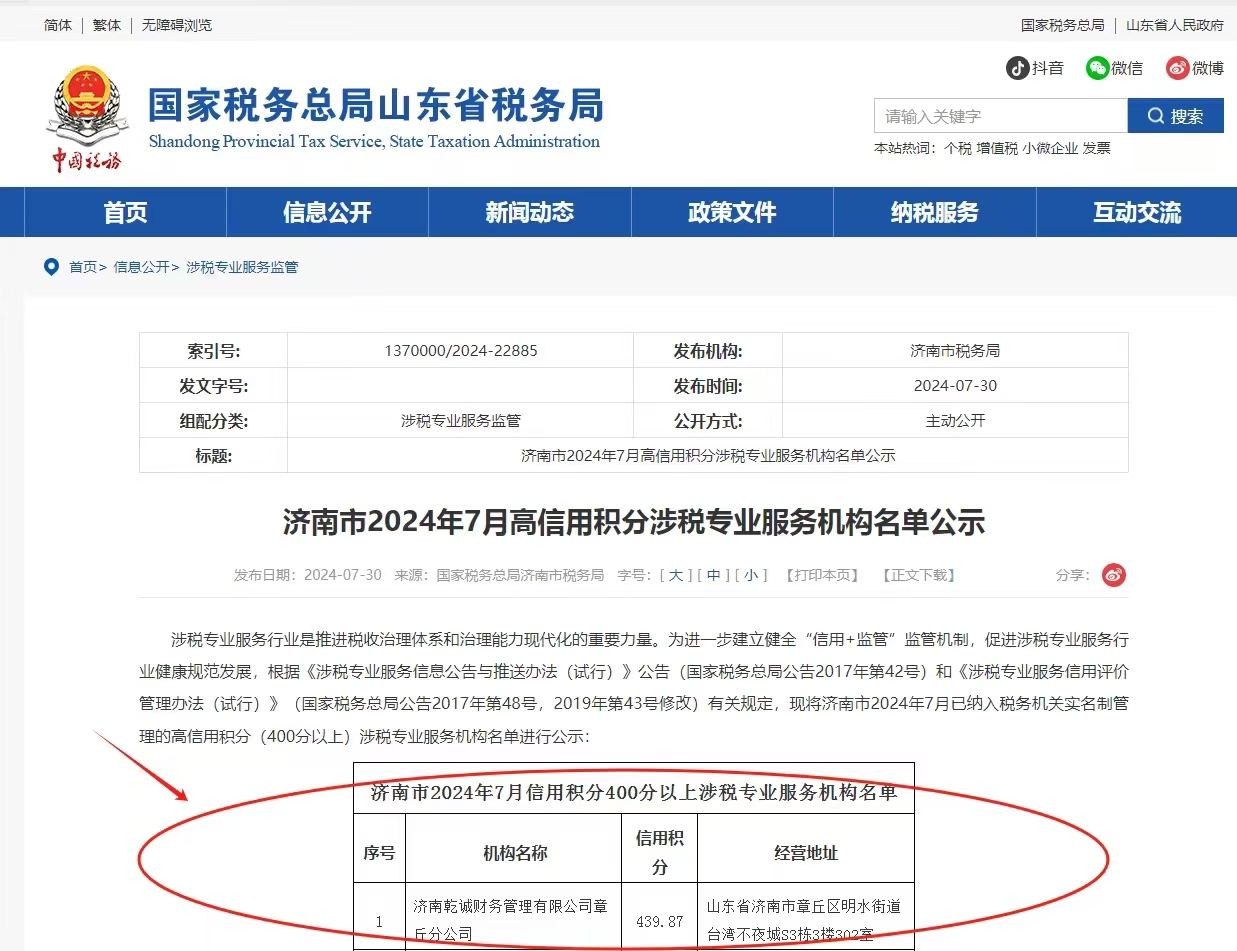The image size is (1237, 951).
Task: Click the 序号 column header
Action: click(379, 853)
